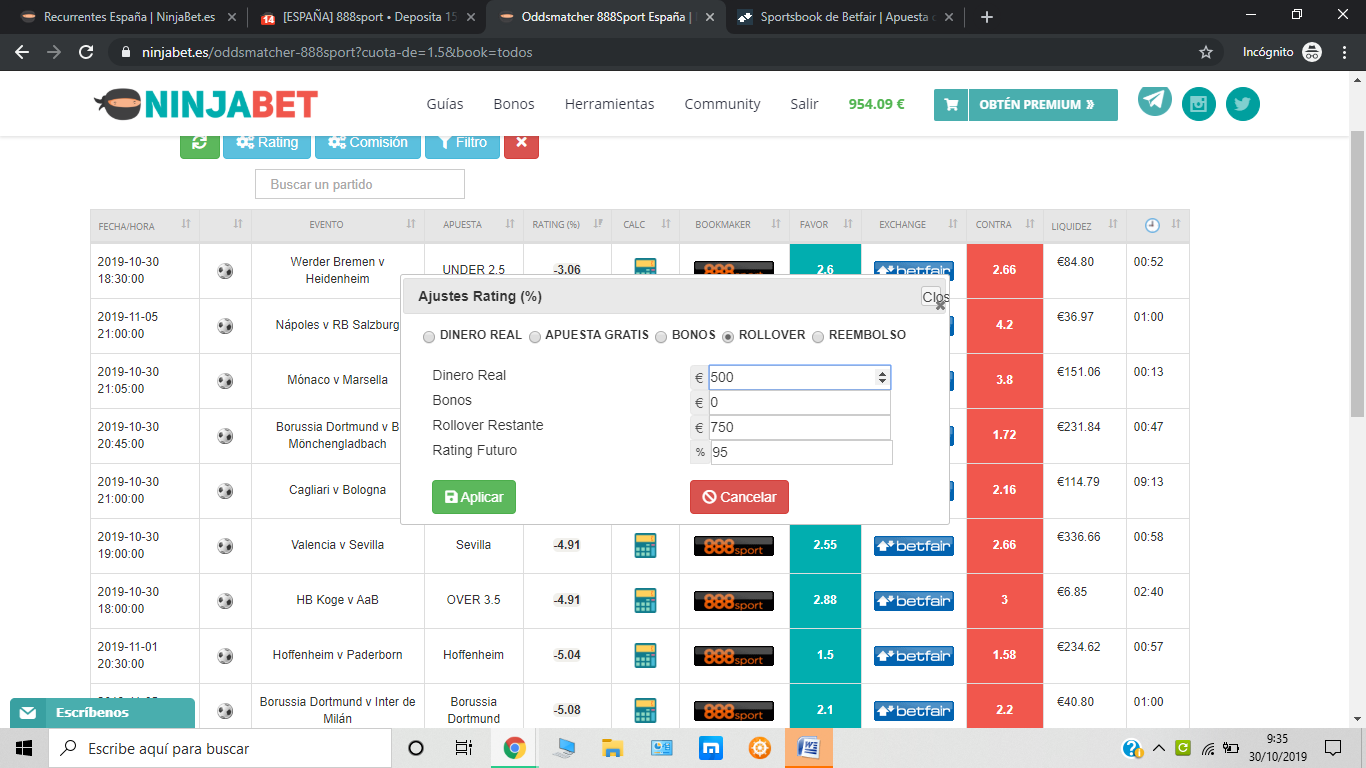1366x768 pixels.
Task: Click the red Cancelar button
Action: tap(739, 497)
